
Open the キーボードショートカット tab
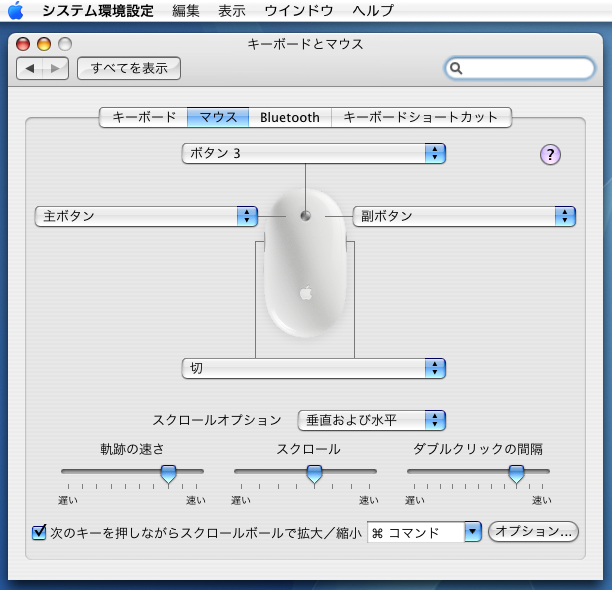421,117
